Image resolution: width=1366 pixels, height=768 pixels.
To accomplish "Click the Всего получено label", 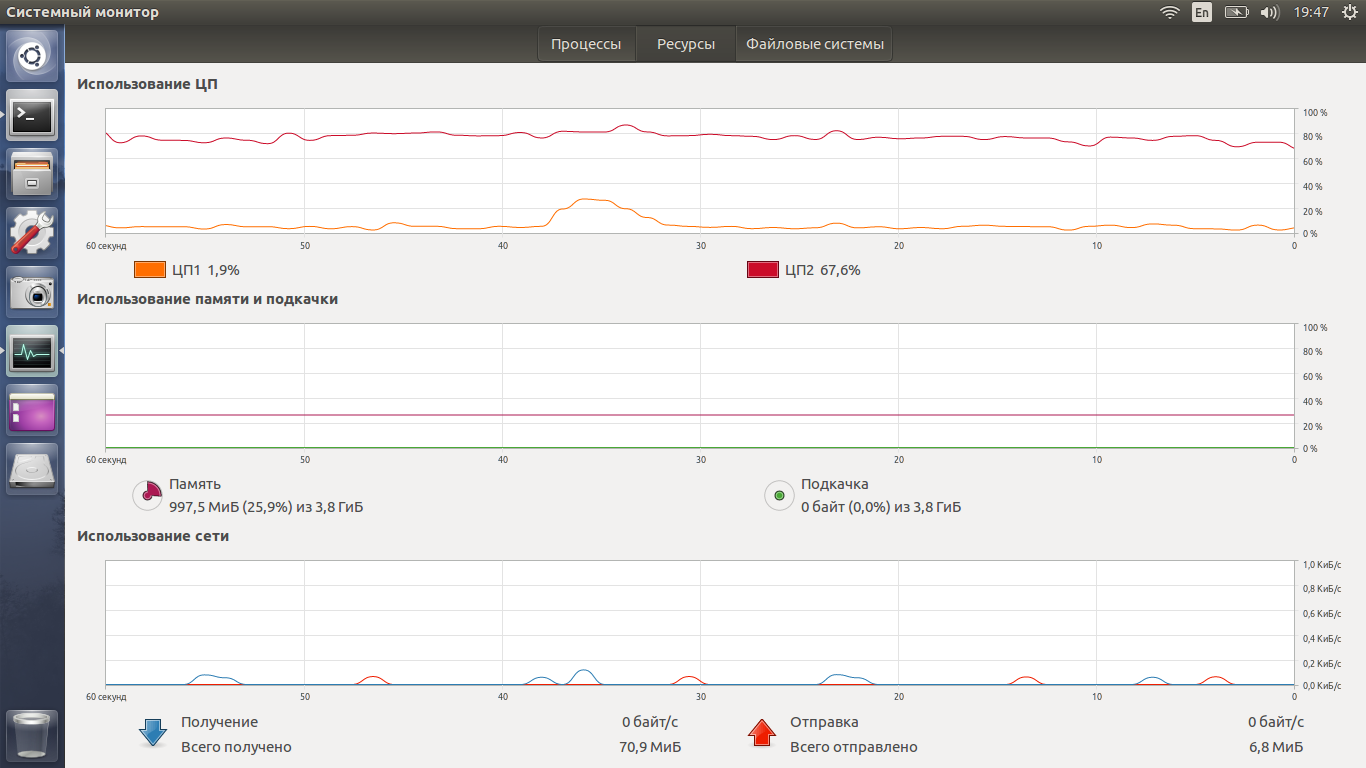I will click(236, 747).
